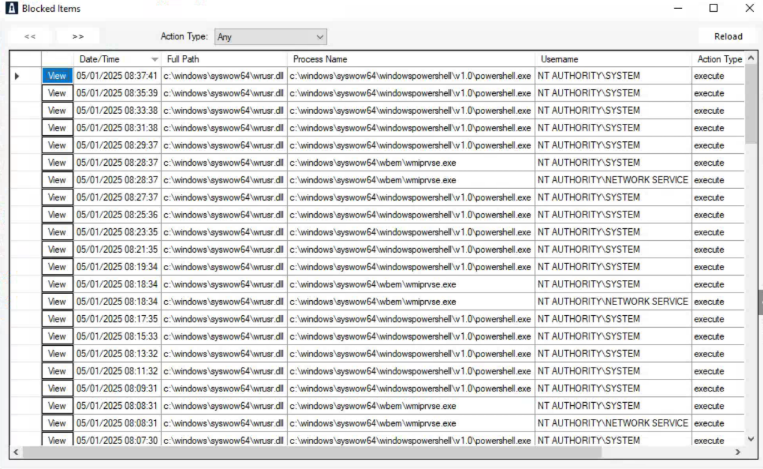Viewport: 763px width, 469px height.
Task: View the 08:35:39 blocked entry
Action: [x=57, y=93]
